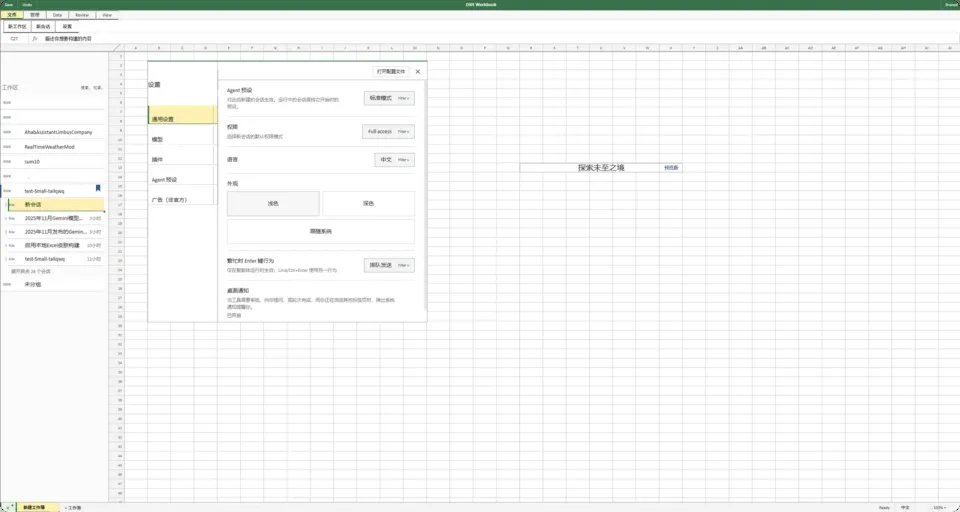Image resolution: width=960 pixels, height=512 pixels.
Task: Click the select-all corner of the grid
Action: point(116,48)
